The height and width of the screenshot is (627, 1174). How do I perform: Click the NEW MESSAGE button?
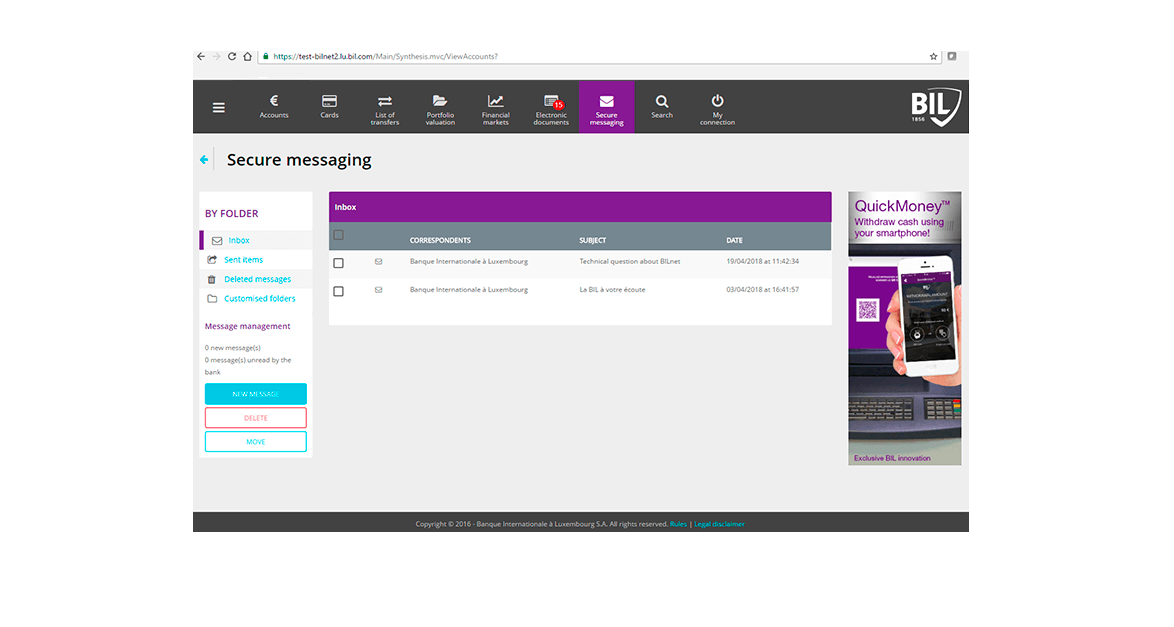point(255,394)
